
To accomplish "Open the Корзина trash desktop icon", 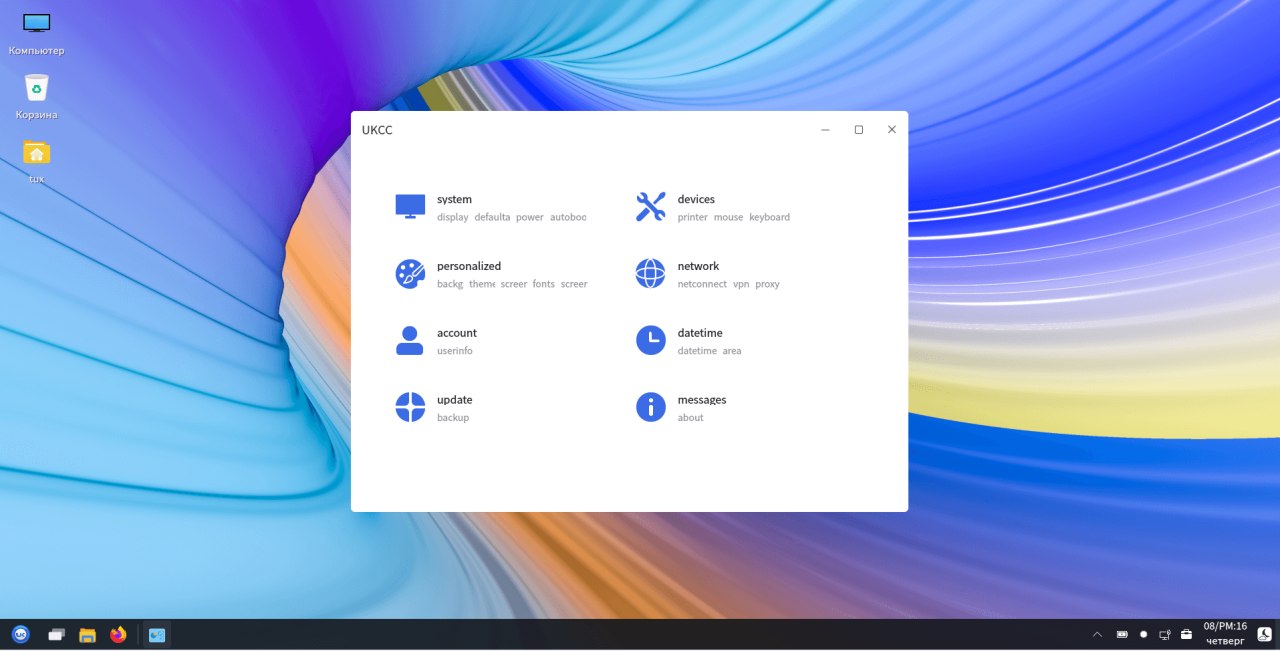I will [x=37, y=97].
